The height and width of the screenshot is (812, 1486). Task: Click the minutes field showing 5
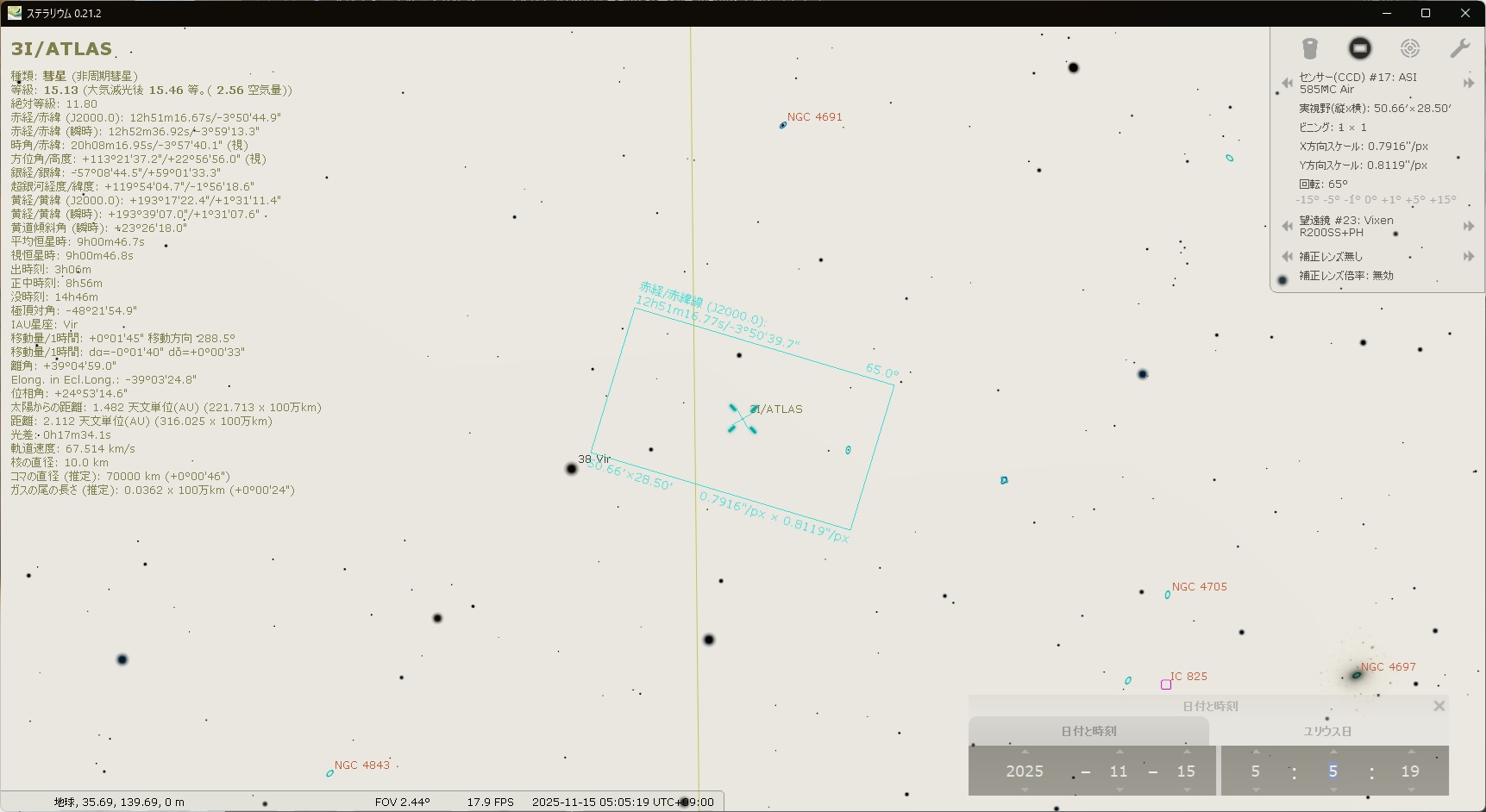click(x=1332, y=771)
